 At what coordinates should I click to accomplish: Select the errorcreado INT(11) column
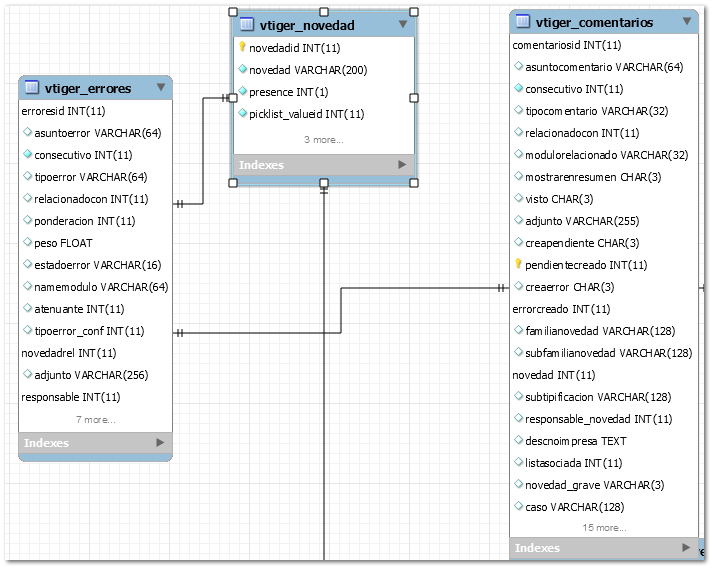tap(561, 309)
